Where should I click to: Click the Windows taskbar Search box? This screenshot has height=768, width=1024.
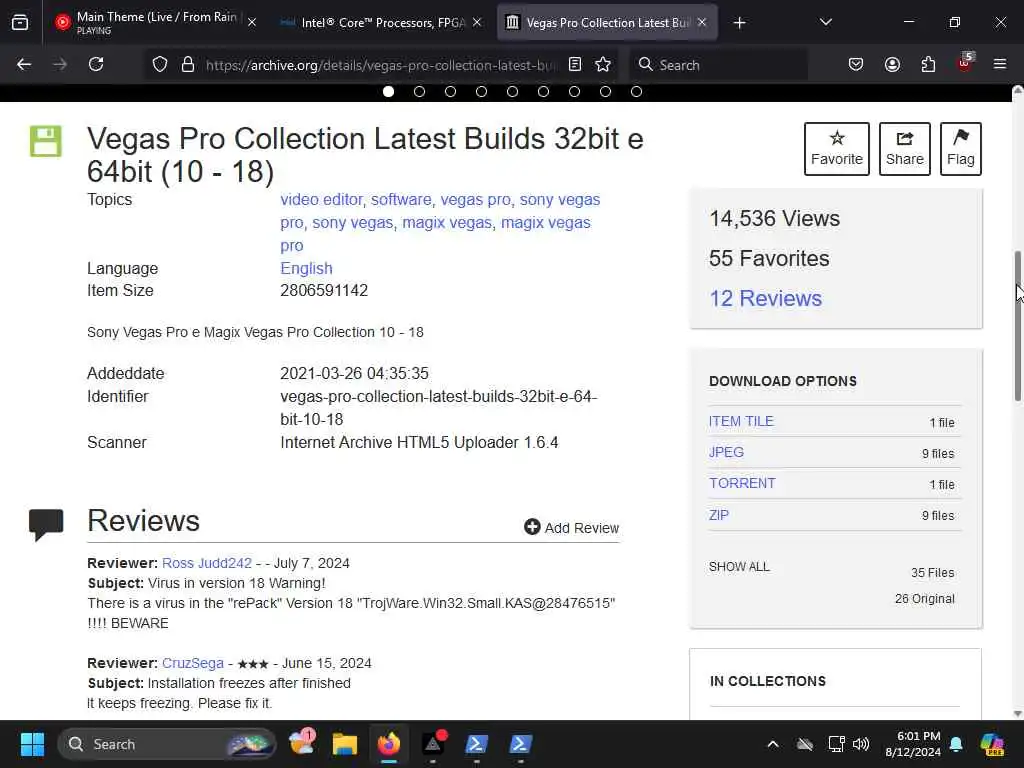[x=167, y=744]
